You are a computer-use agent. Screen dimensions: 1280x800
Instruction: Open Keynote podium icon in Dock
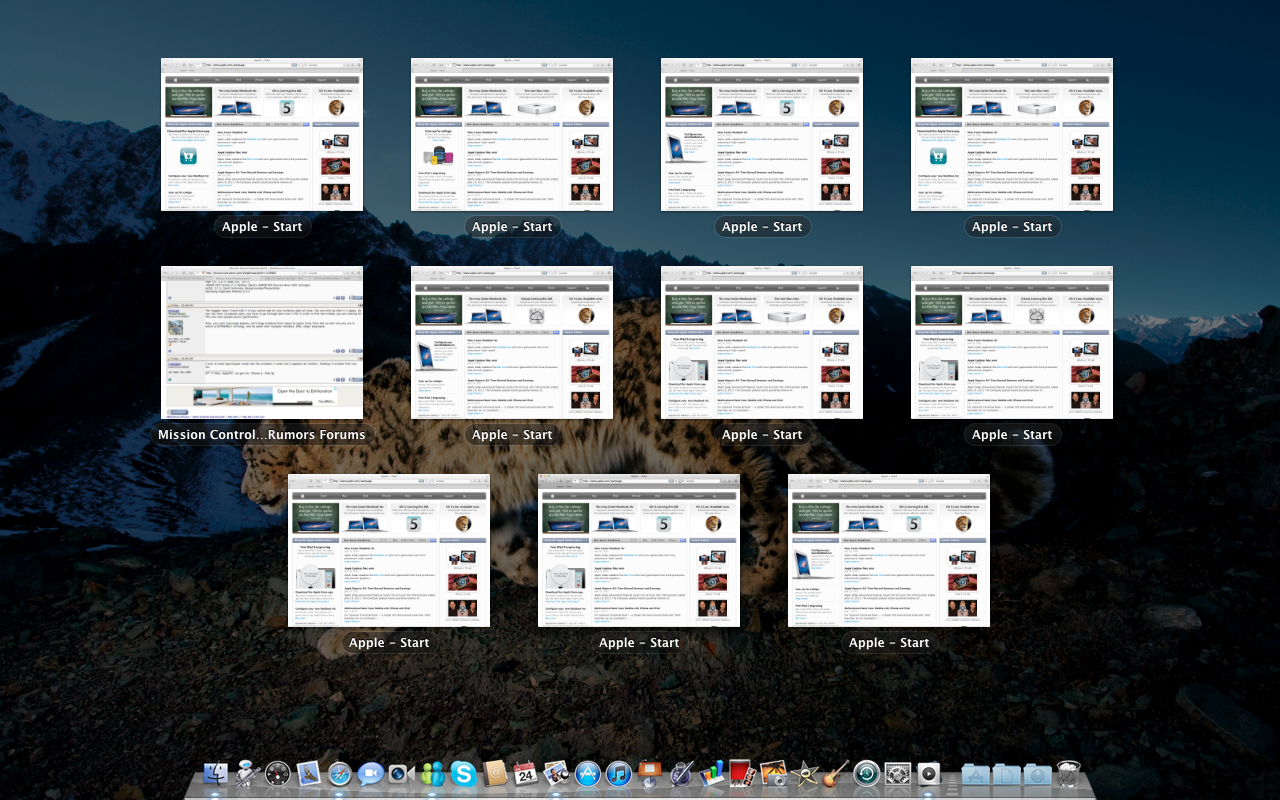pyautogui.click(x=650, y=774)
